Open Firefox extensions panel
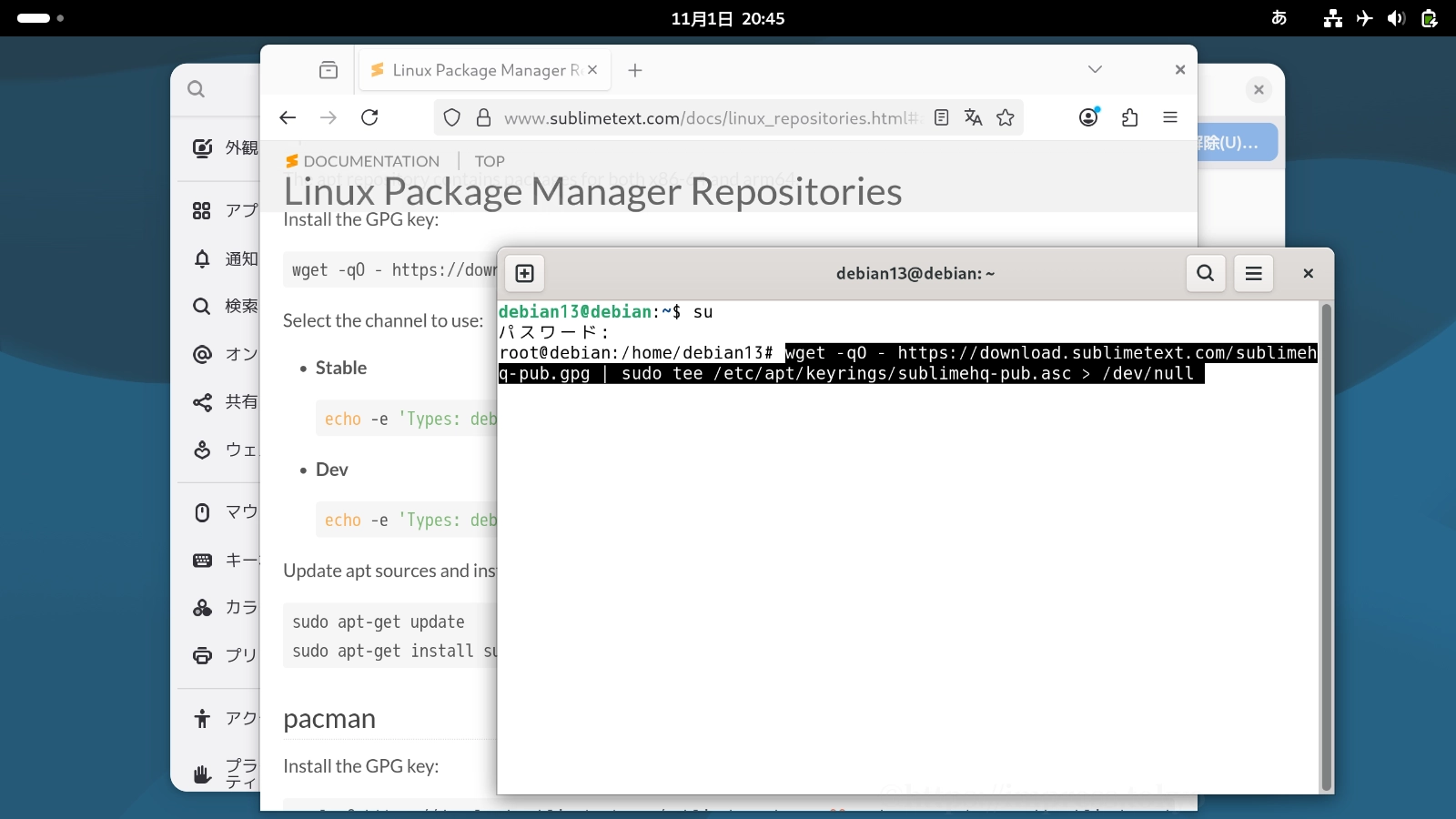Screen dimensions: 1456x819 1129,117
